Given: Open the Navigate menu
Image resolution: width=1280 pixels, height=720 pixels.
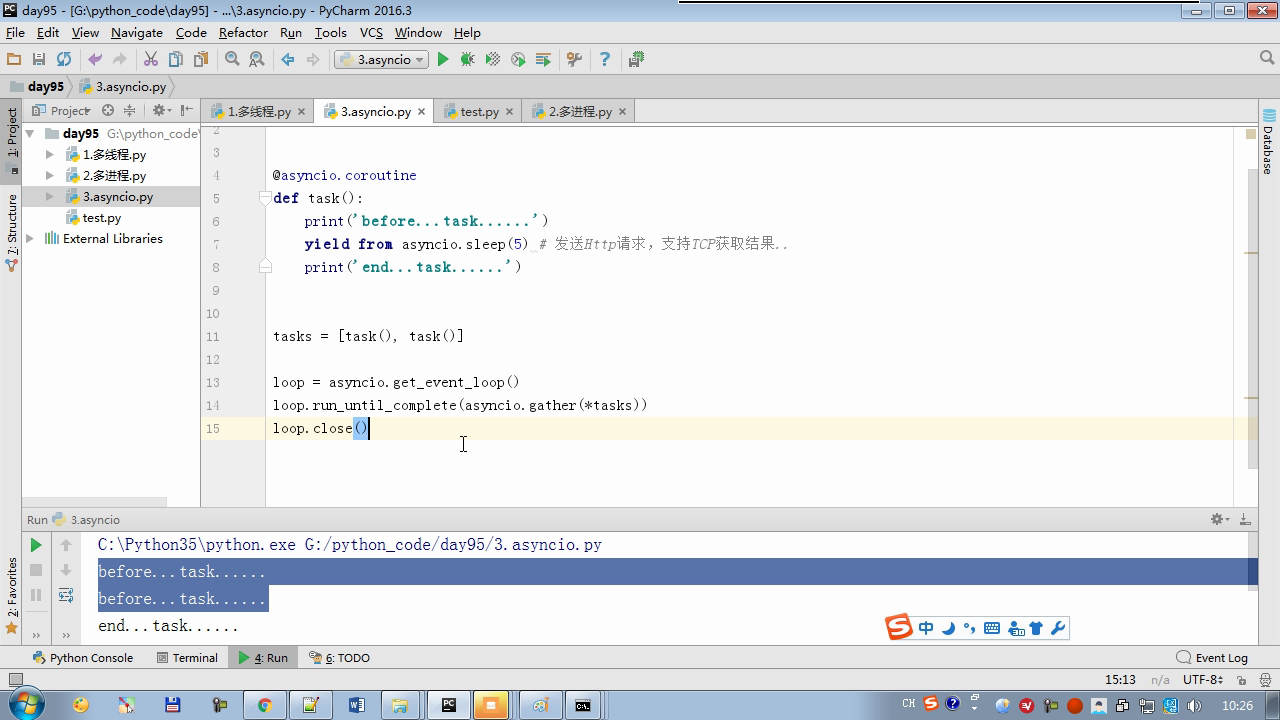Looking at the screenshot, I should coord(137,33).
